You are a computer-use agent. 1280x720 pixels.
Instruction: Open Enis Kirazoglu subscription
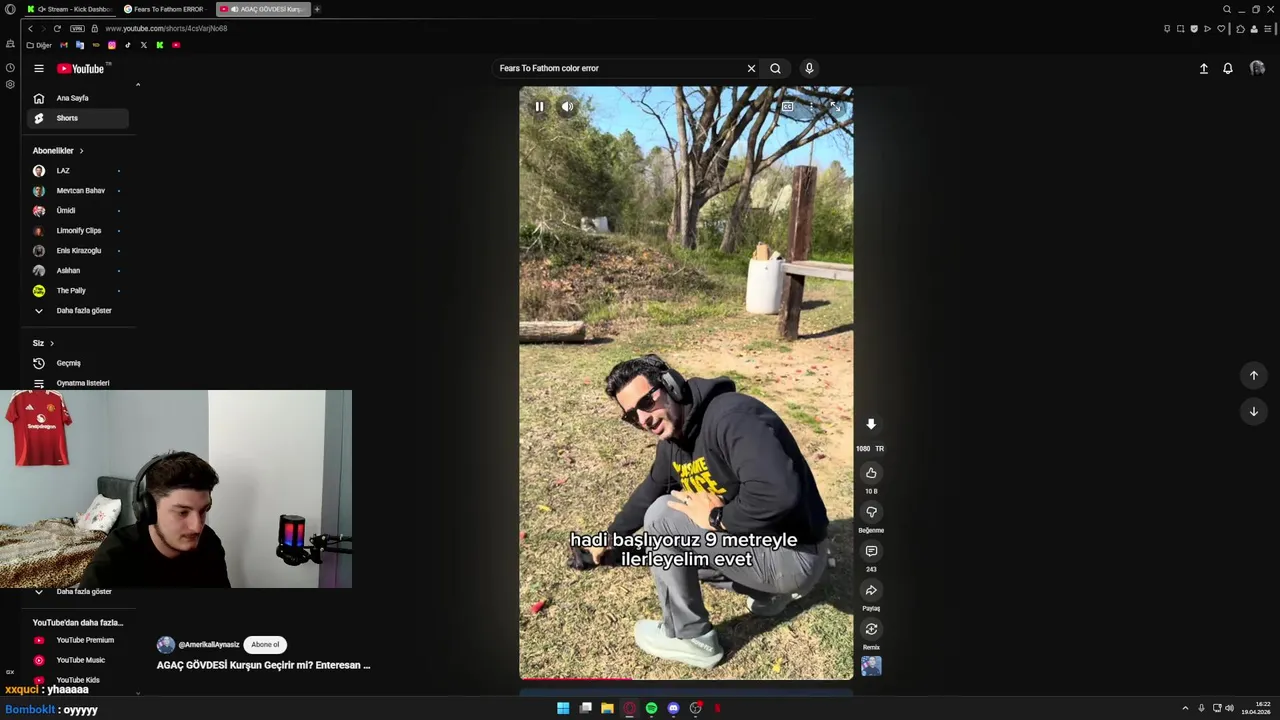click(78, 251)
